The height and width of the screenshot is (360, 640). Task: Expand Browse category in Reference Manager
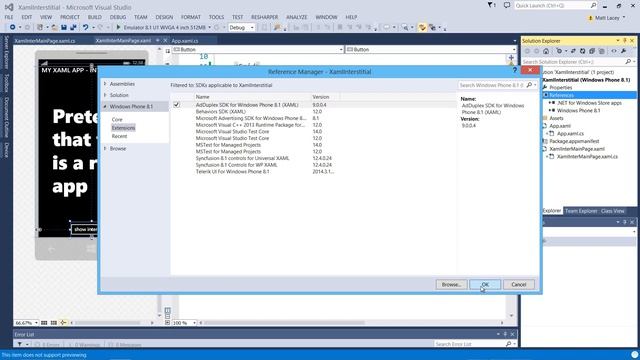(x=105, y=149)
